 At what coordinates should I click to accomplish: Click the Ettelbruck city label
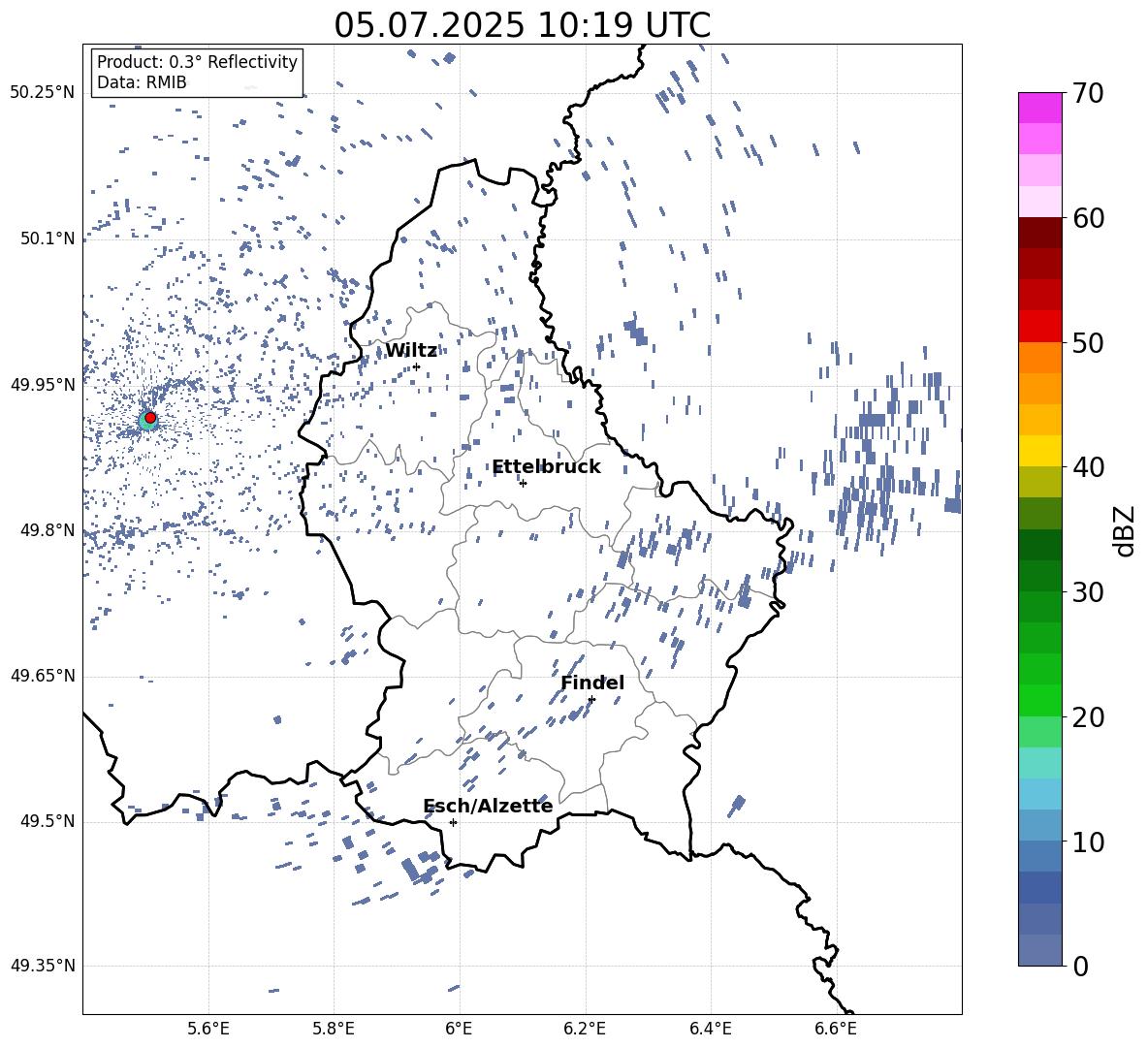click(546, 467)
